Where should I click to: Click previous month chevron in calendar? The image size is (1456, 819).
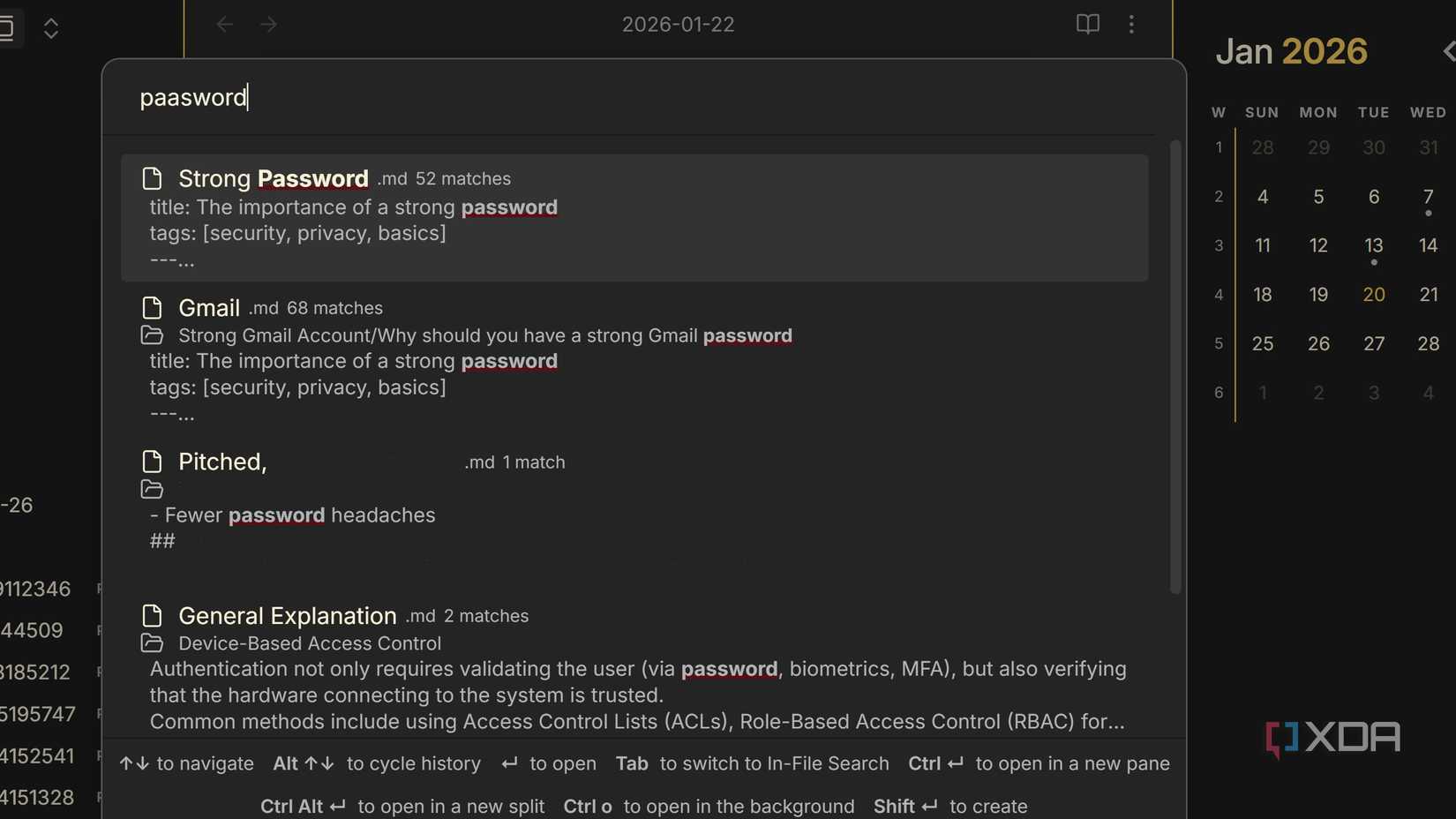(1447, 51)
